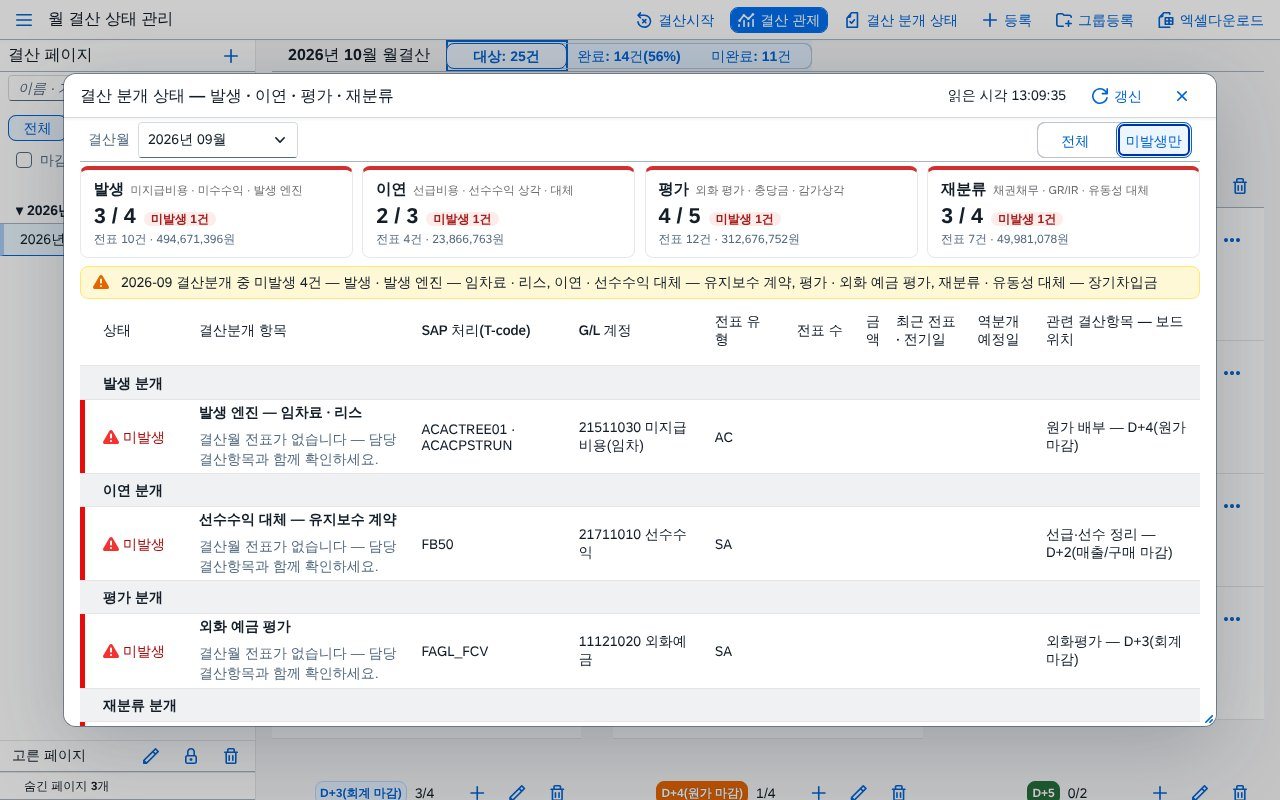Click 미발생 status for 외화 예금 평가 row
The image size is (1280, 800).
pos(134,651)
